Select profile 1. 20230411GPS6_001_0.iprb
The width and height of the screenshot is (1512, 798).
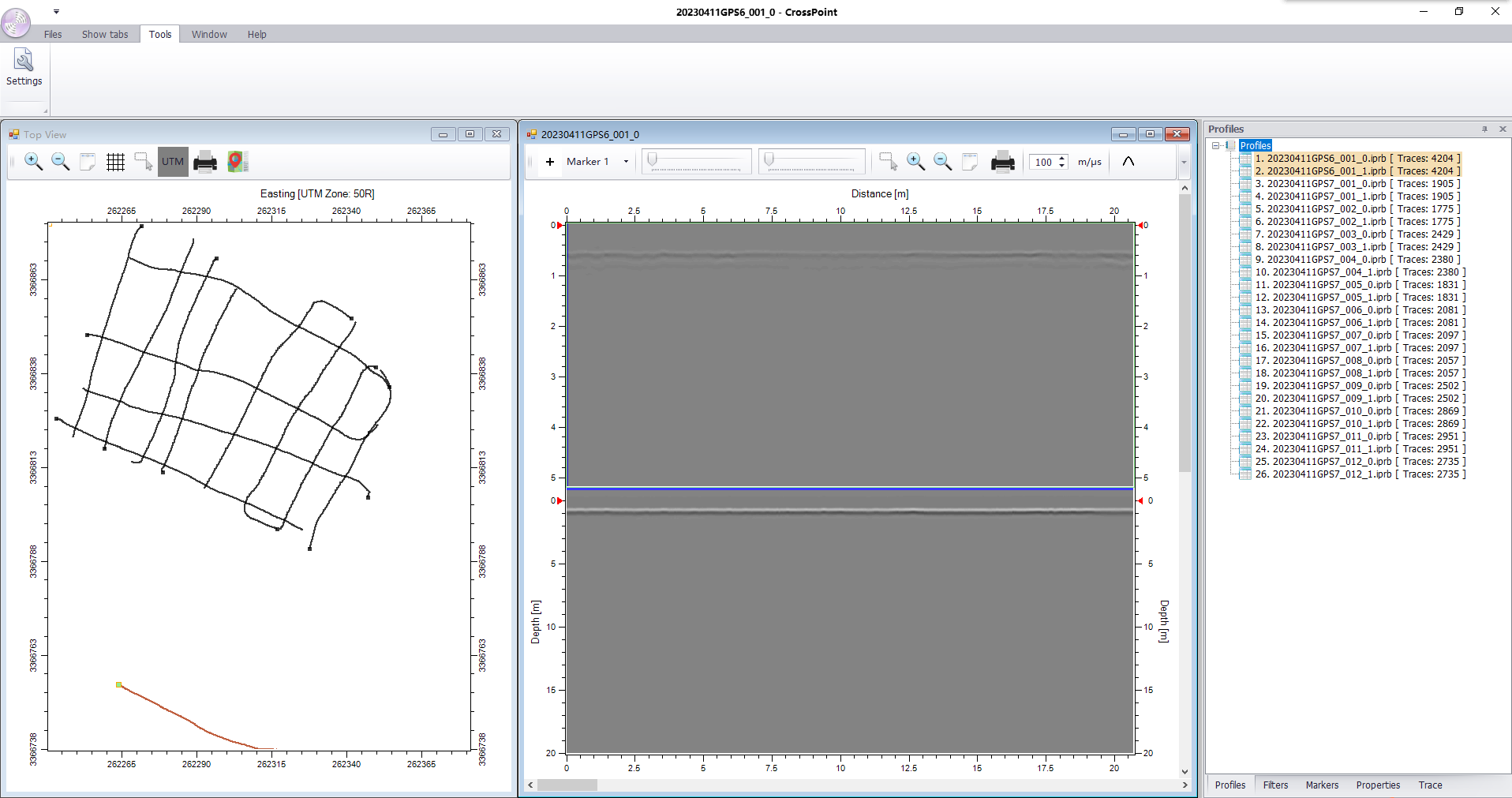click(x=1357, y=158)
